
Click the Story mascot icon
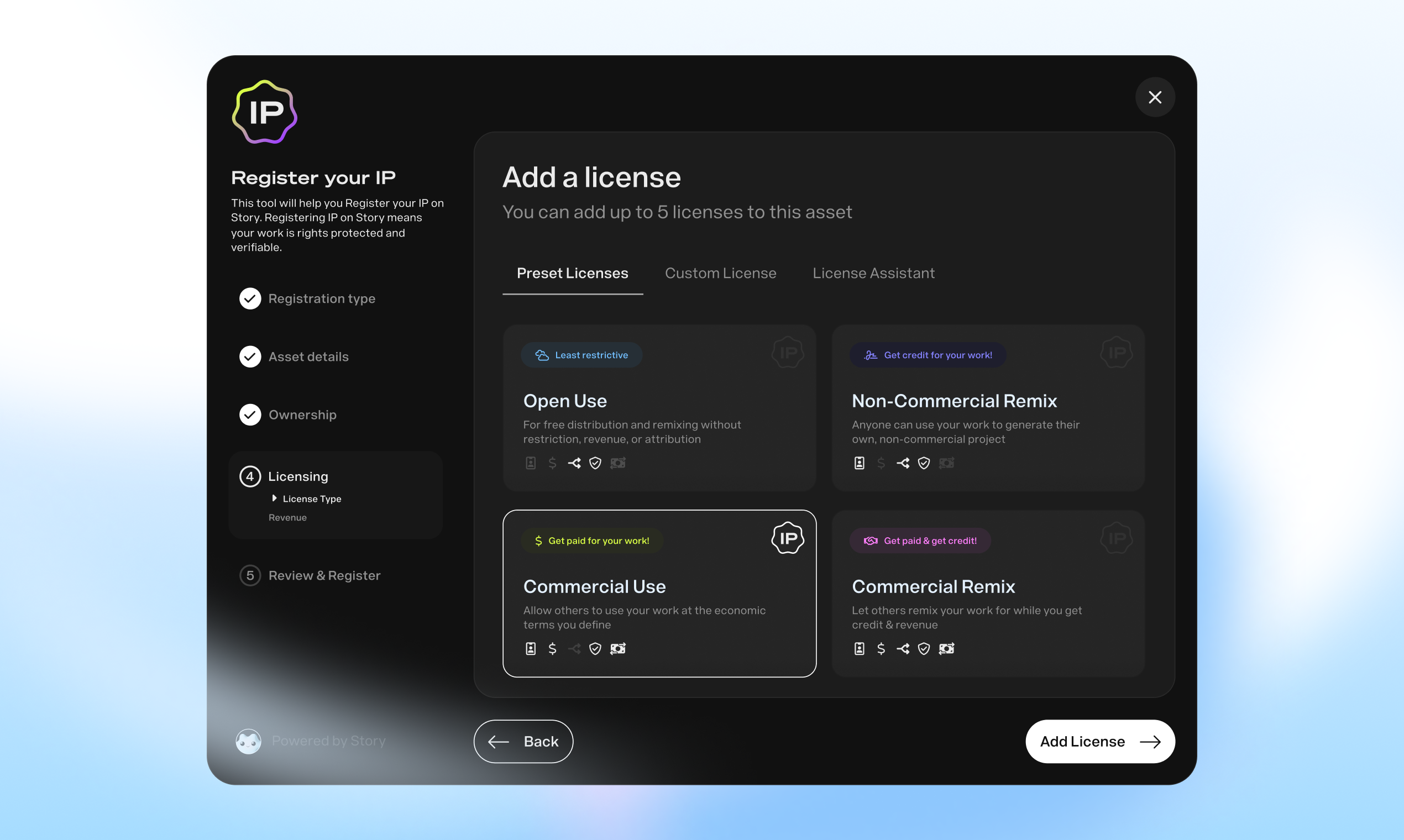(249, 741)
